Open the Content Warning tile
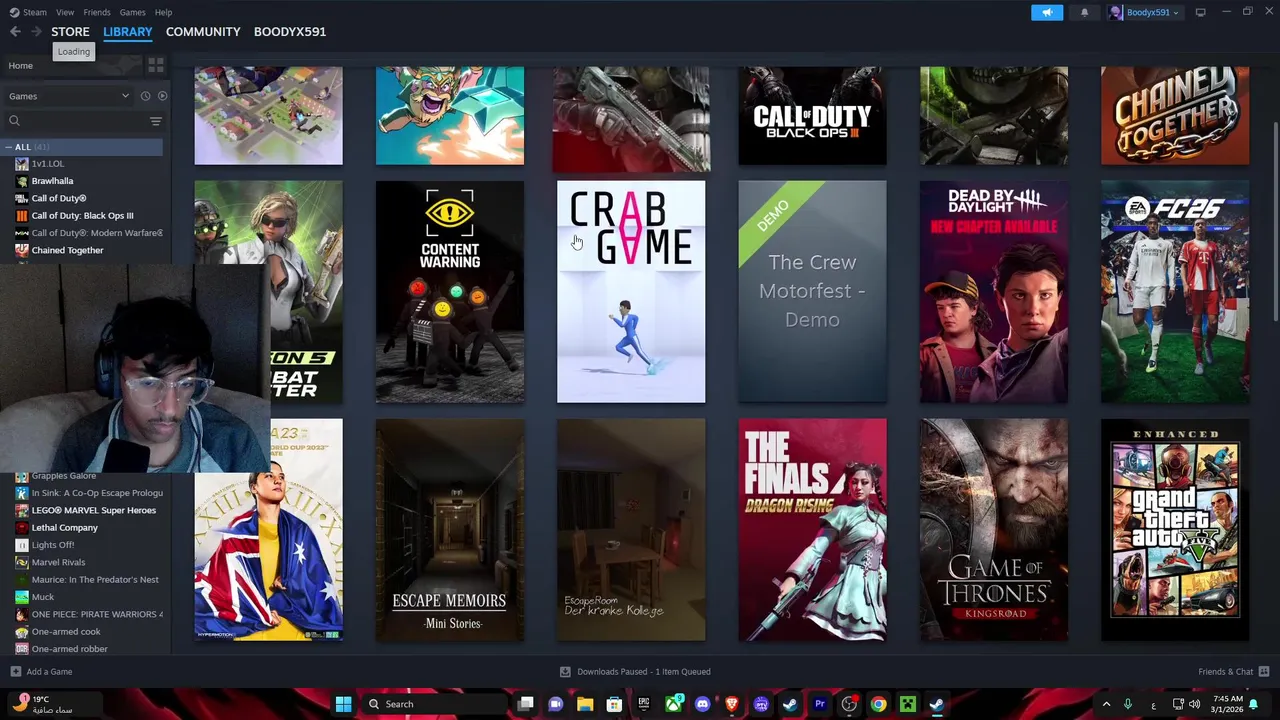 (450, 291)
